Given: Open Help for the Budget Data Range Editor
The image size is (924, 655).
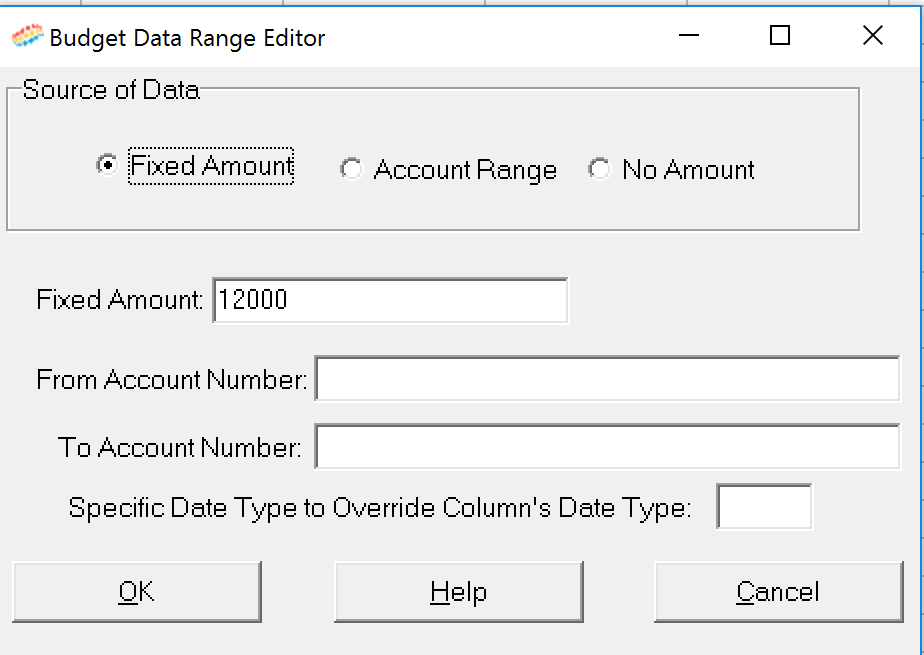Looking at the screenshot, I should click(458, 591).
